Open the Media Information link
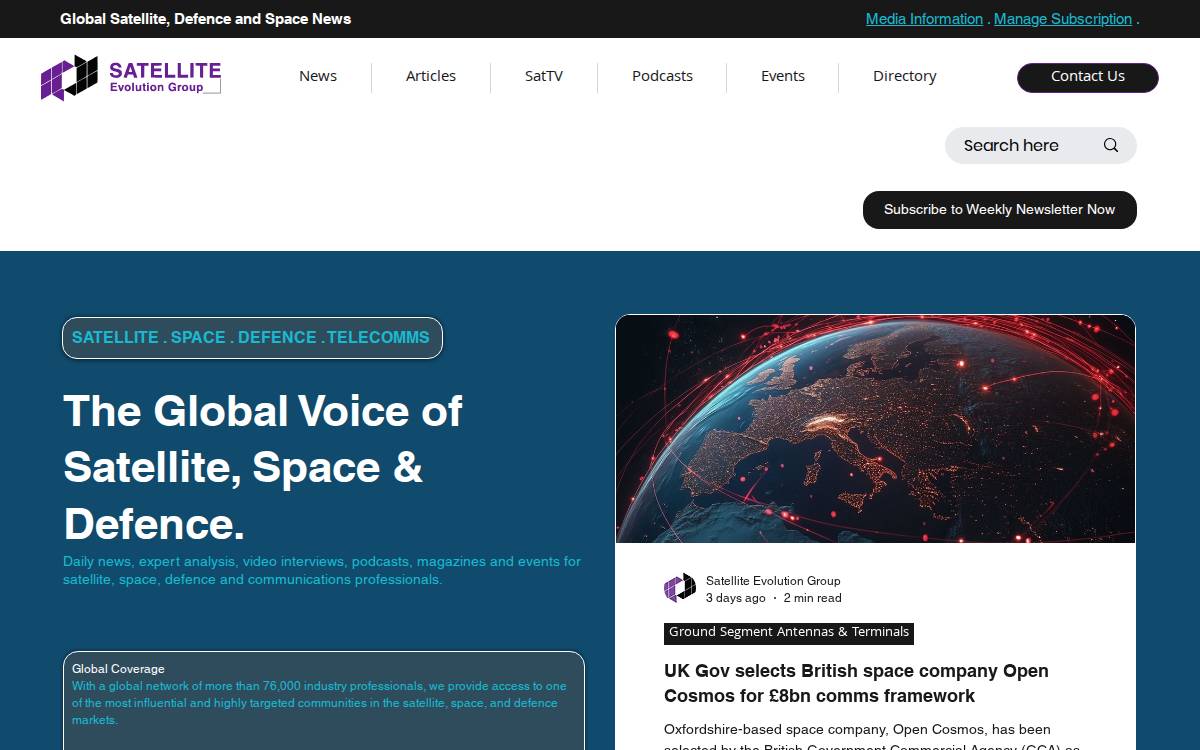Image resolution: width=1200 pixels, height=750 pixels. tap(924, 19)
